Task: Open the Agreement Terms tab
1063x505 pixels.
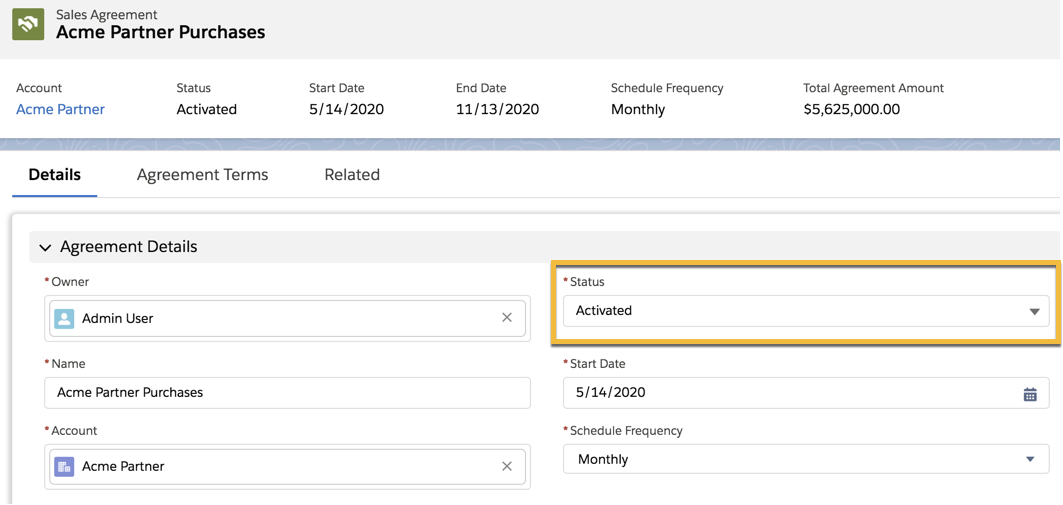Action: click(202, 175)
